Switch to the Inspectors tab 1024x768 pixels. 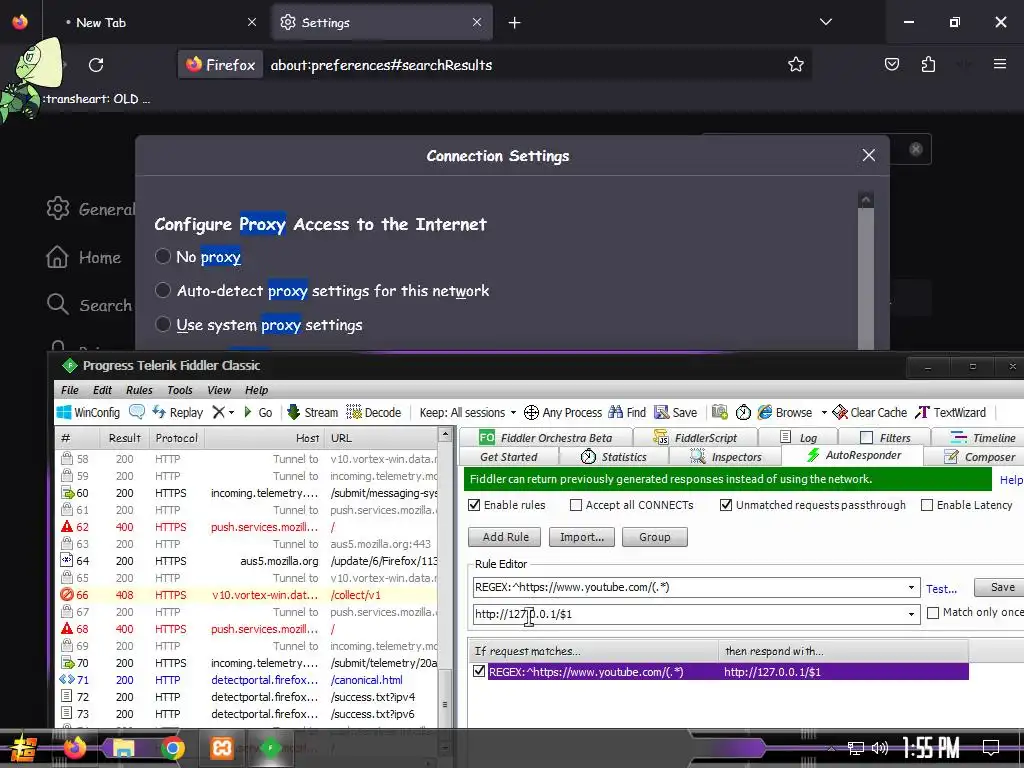pos(726,456)
